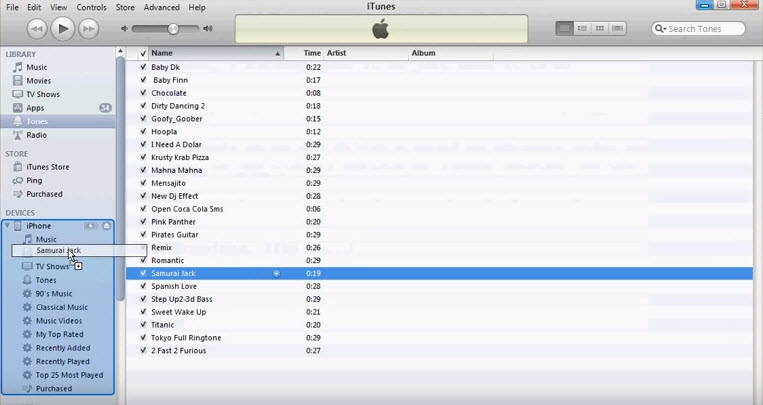This screenshot has height=405, width=763.
Task: Select Radio in the Library sidebar
Action: pyautogui.click(x=36, y=135)
